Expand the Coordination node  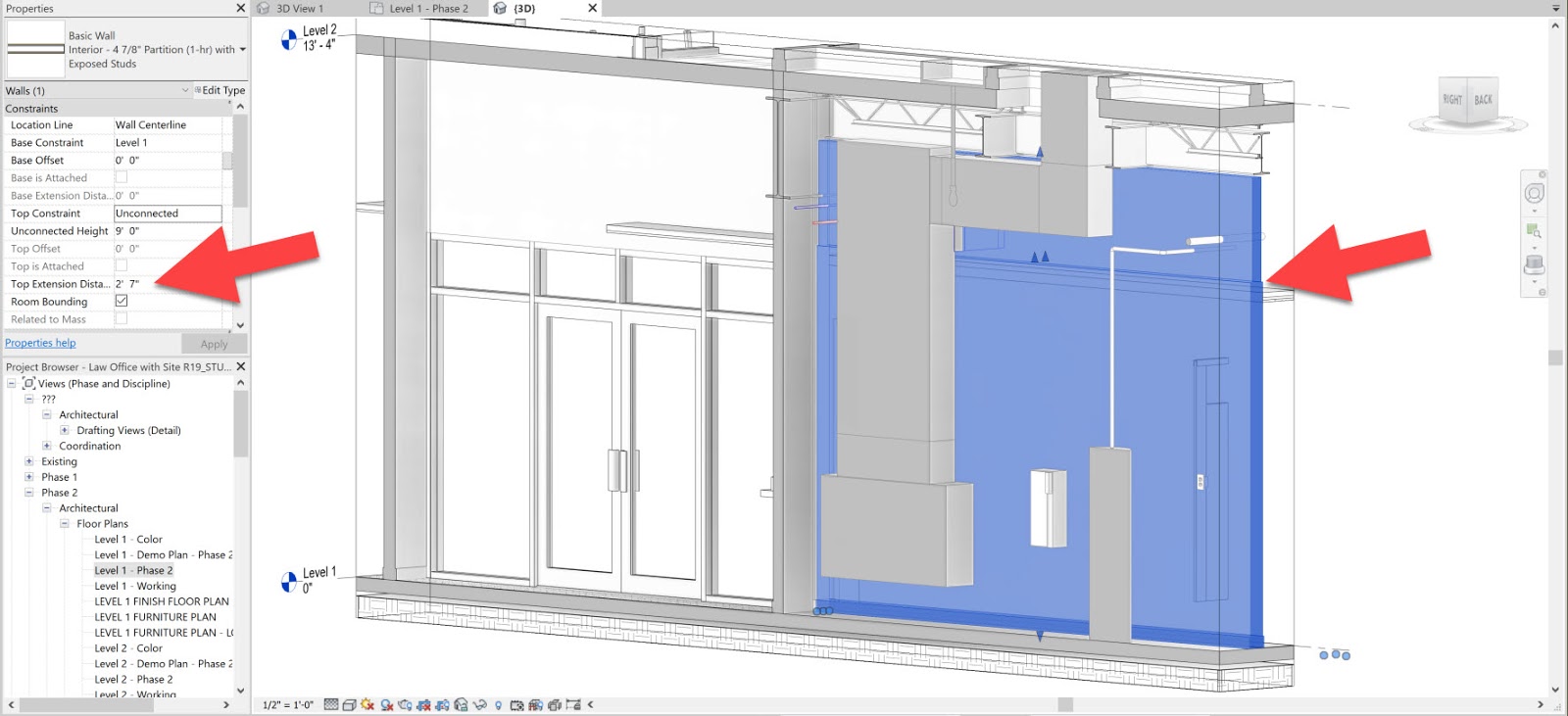[x=46, y=446]
